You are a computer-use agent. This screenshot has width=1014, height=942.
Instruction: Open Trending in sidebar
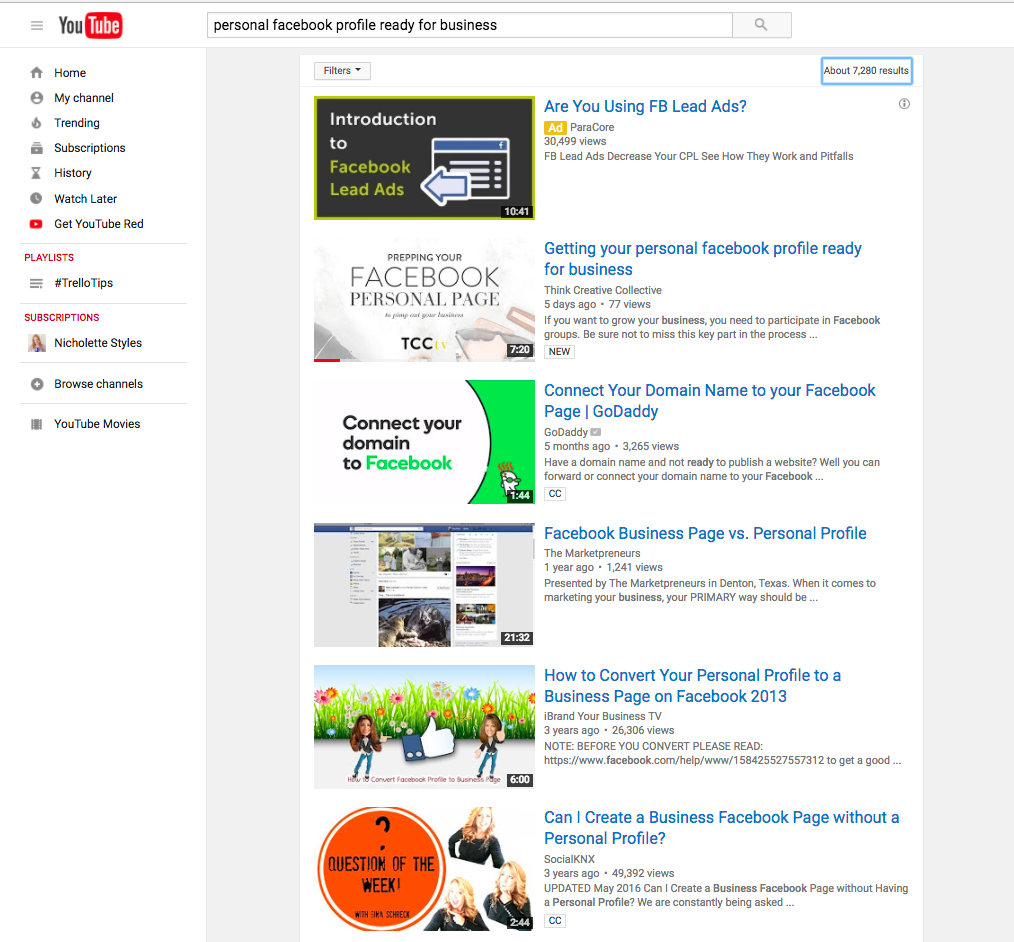point(77,123)
